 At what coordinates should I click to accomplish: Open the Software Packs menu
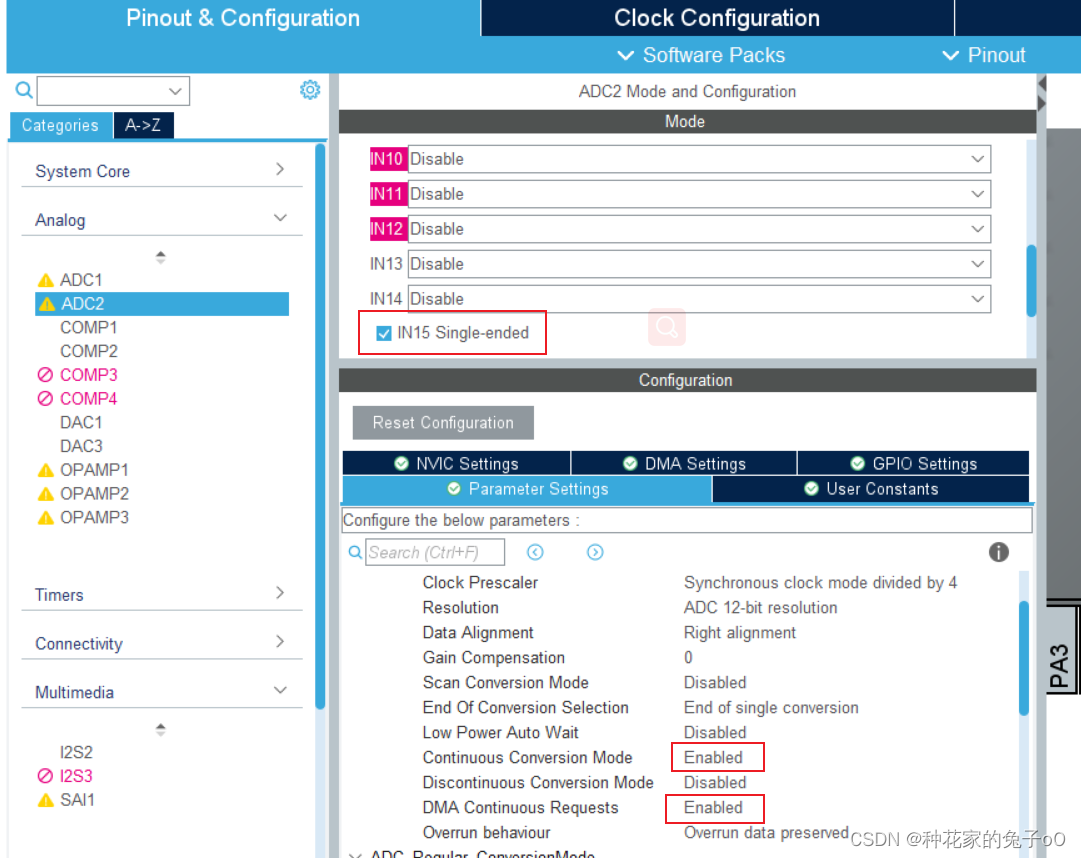(x=700, y=55)
